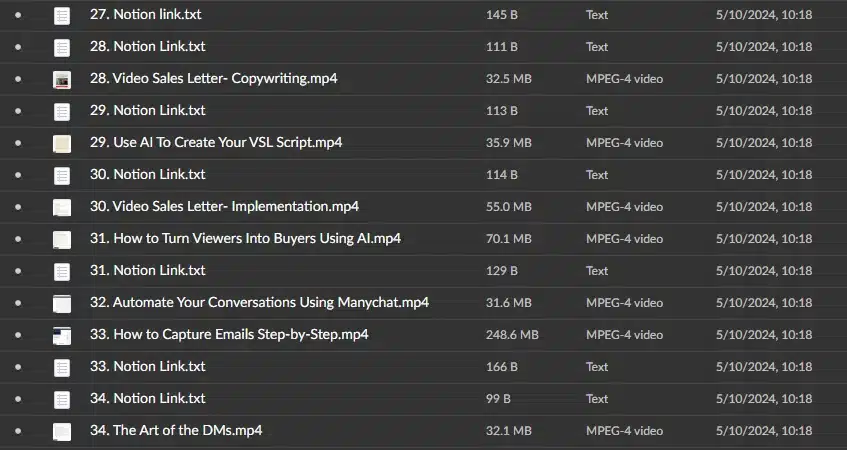Click the date of 29. Use AI To Create Your VSL Script
Viewport: 847px width, 450px height.
coord(764,143)
